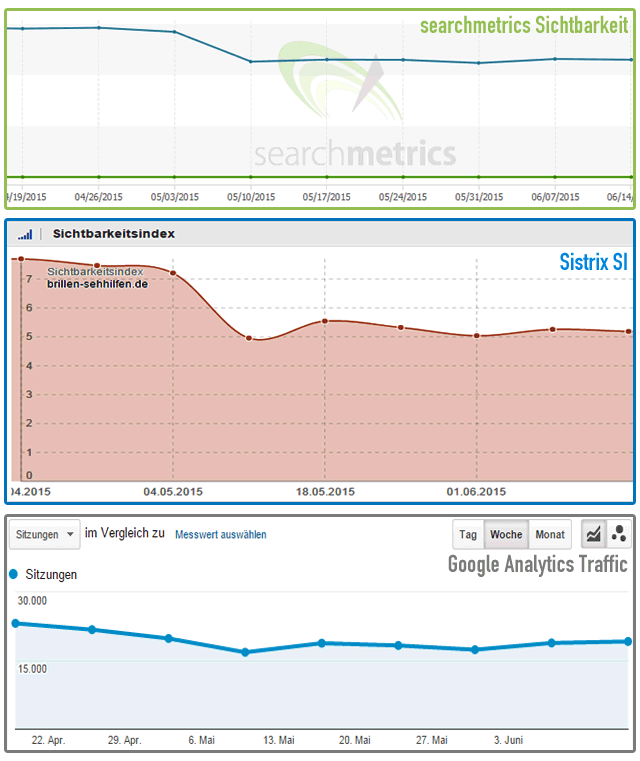Click the lowest Analytics sessions point near 13. Mai
This screenshot has width=640, height=761.
point(246,652)
